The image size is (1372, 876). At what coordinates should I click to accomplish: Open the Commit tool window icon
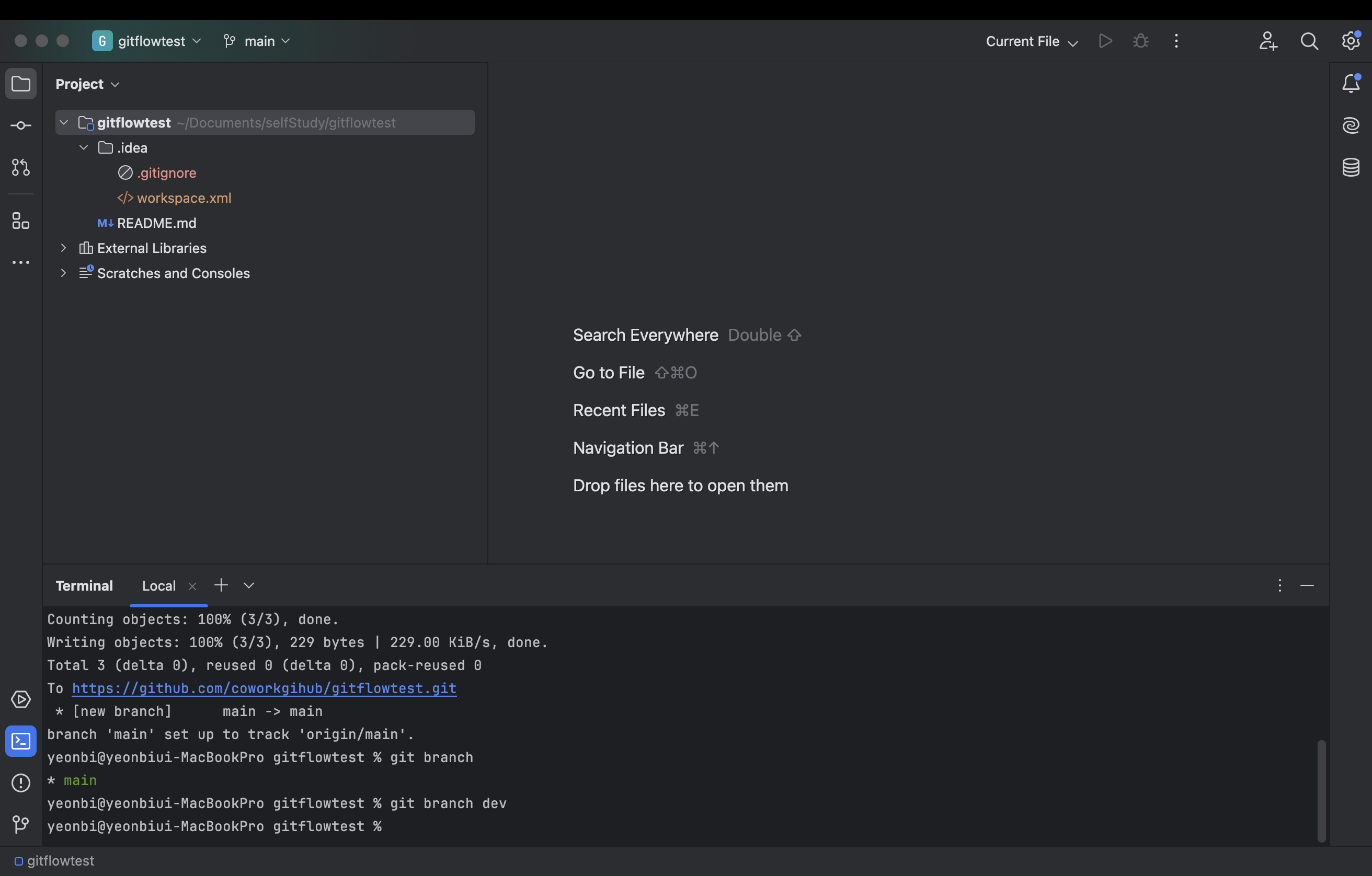point(21,125)
